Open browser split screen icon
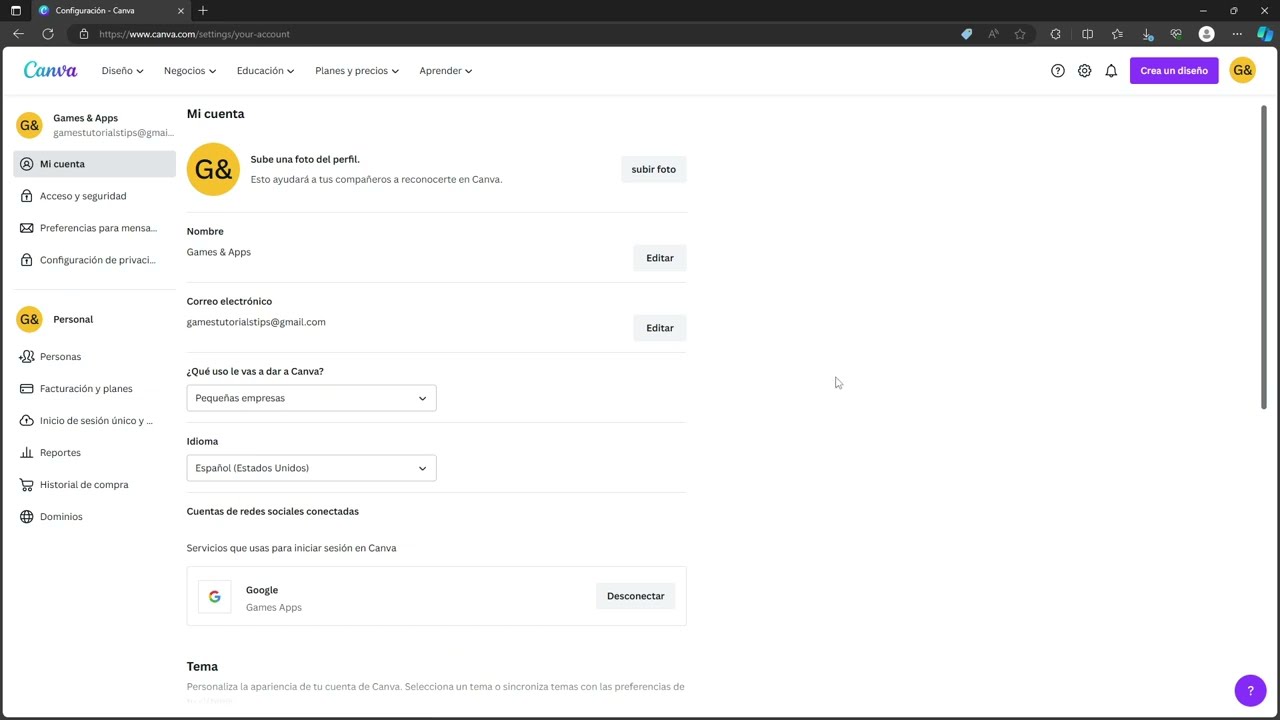The width and height of the screenshot is (1280, 720). pos(1088,34)
